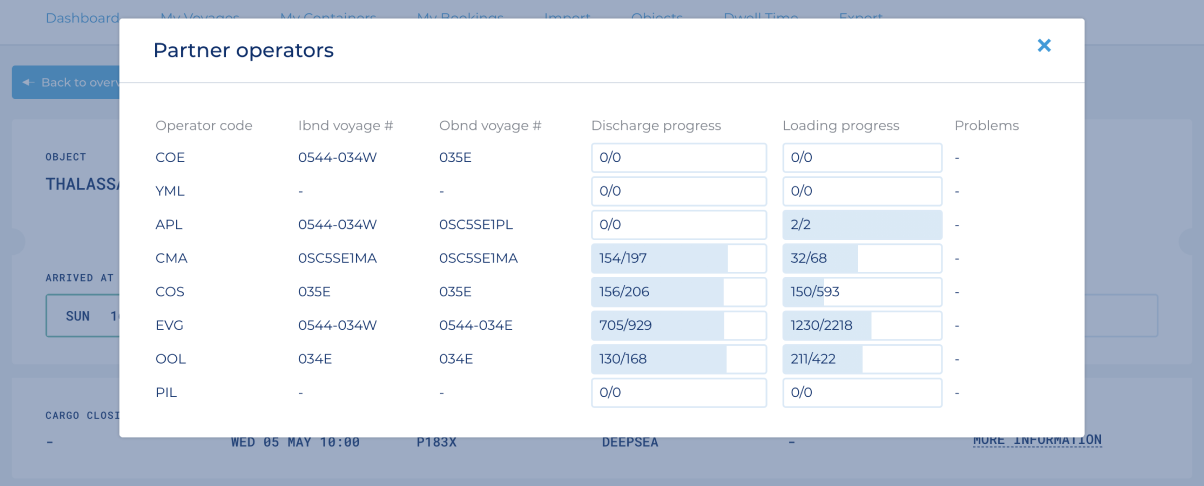The width and height of the screenshot is (1204, 486).
Task: Select operator code PIL
Action: (x=166, y=392)
